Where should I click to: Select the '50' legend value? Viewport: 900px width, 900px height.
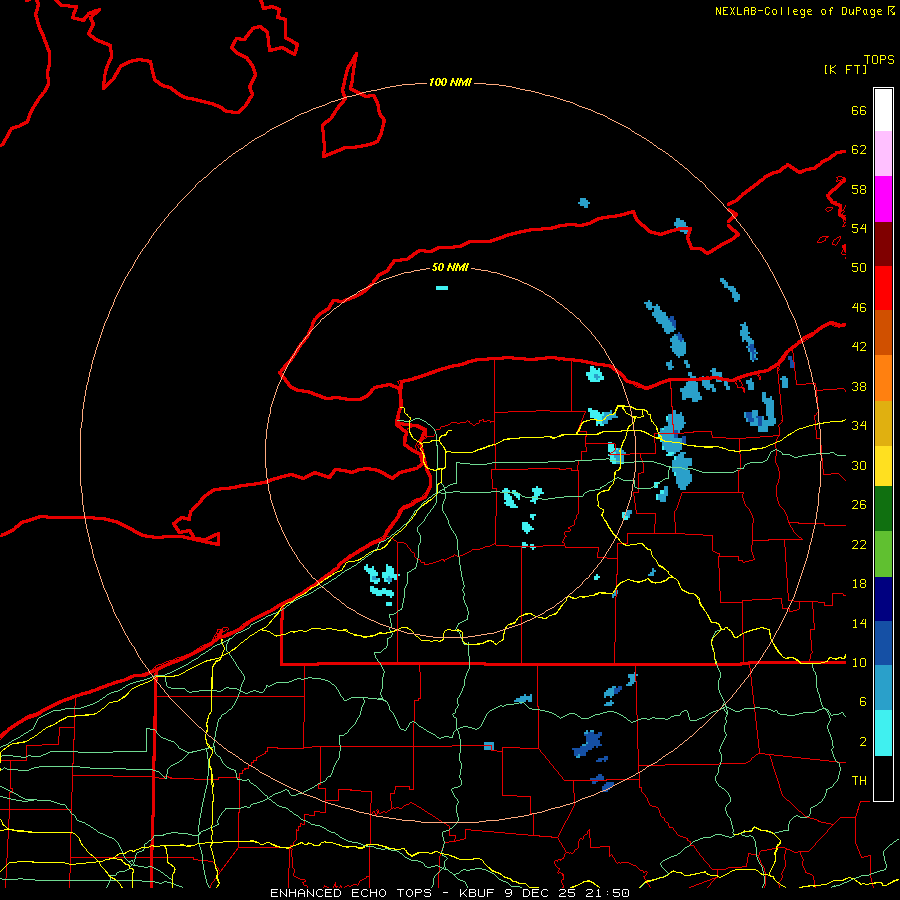point(859,267)
